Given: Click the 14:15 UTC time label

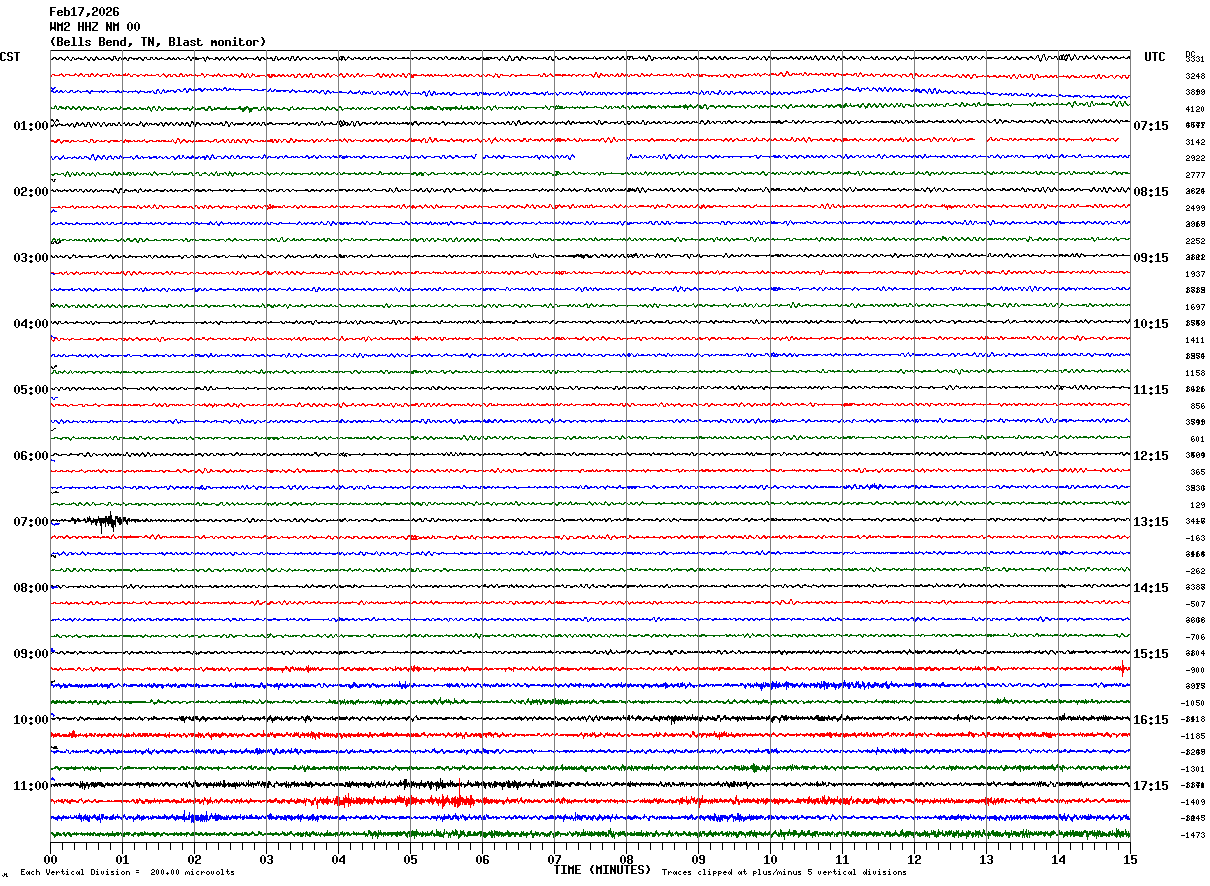Looking at the screenshot, I should pyautogui.click(x=1151, y=588).
